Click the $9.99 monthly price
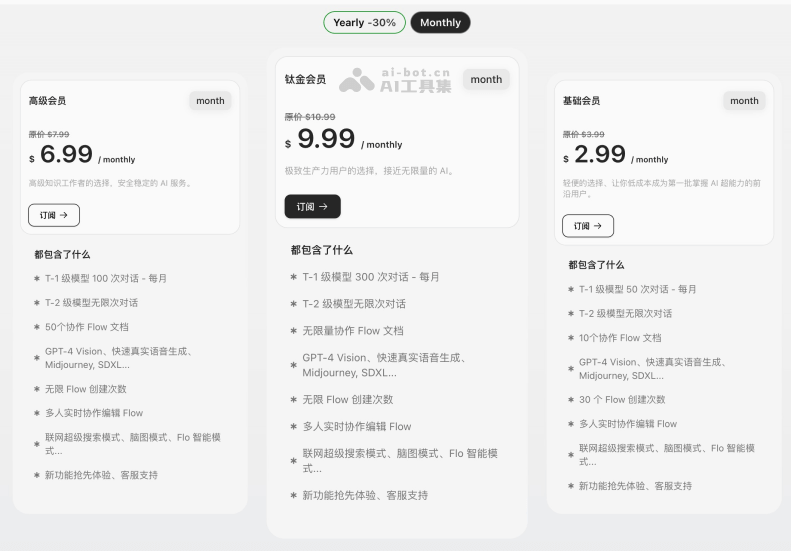791x551 pixels. click(326, 139)
